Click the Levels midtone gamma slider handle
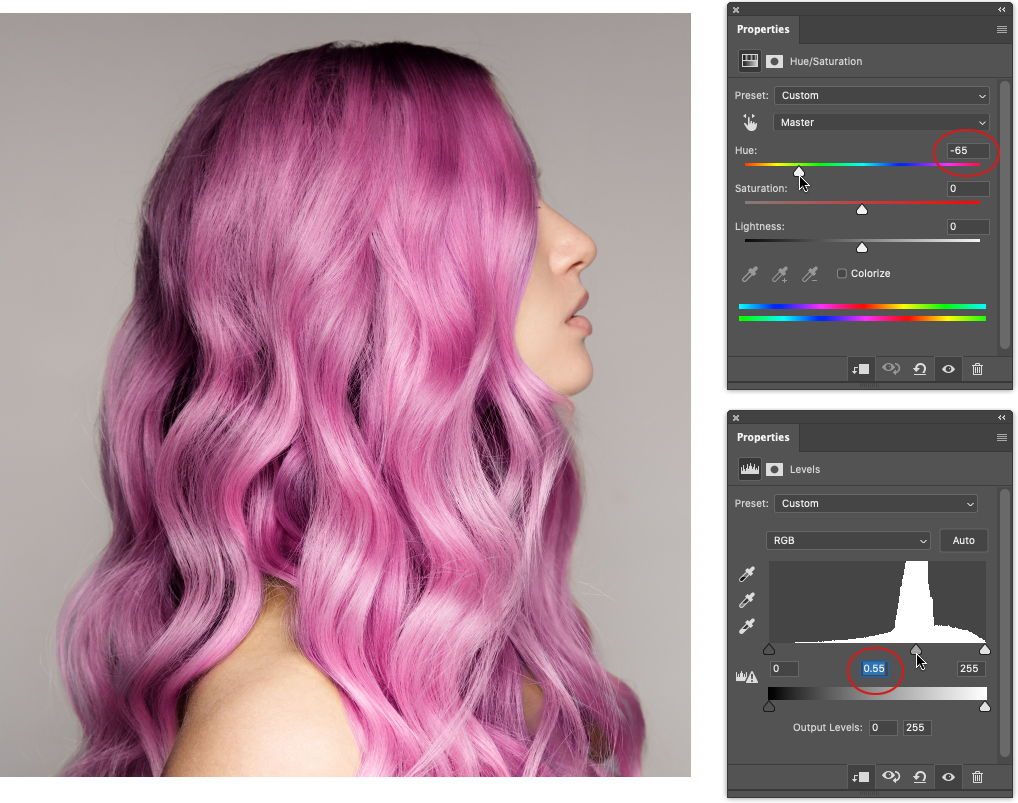 click(915, 650)
